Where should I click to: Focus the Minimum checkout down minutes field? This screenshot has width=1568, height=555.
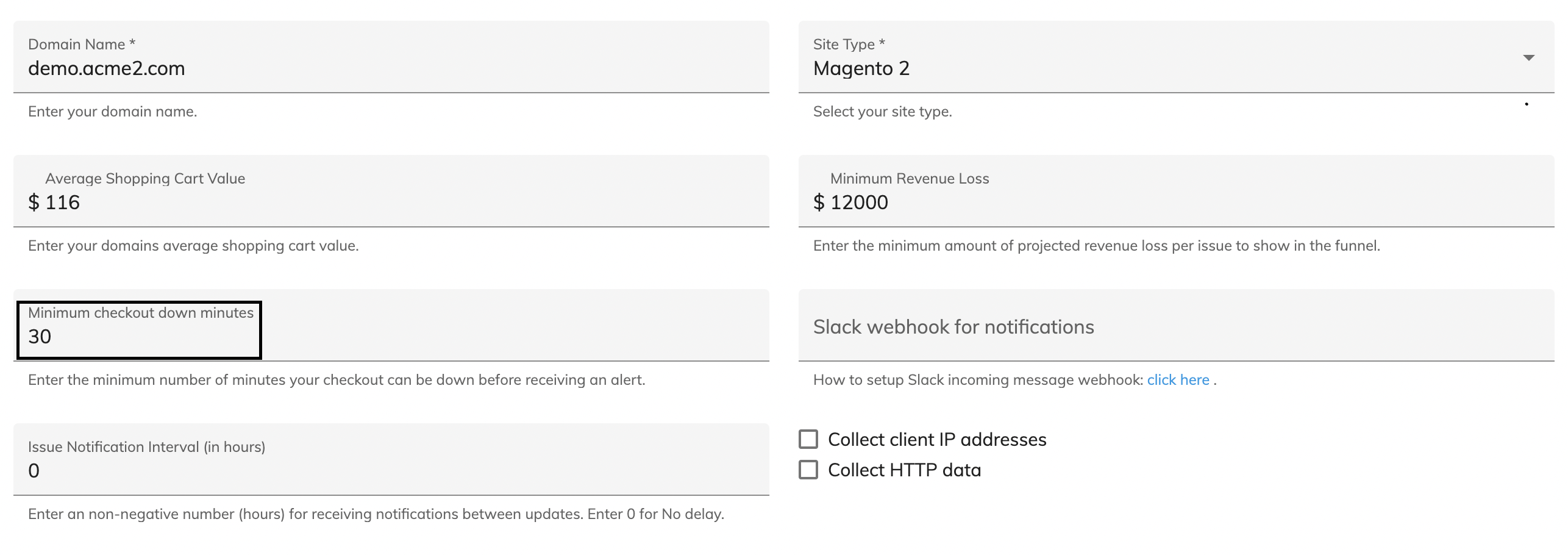point(390,337)
